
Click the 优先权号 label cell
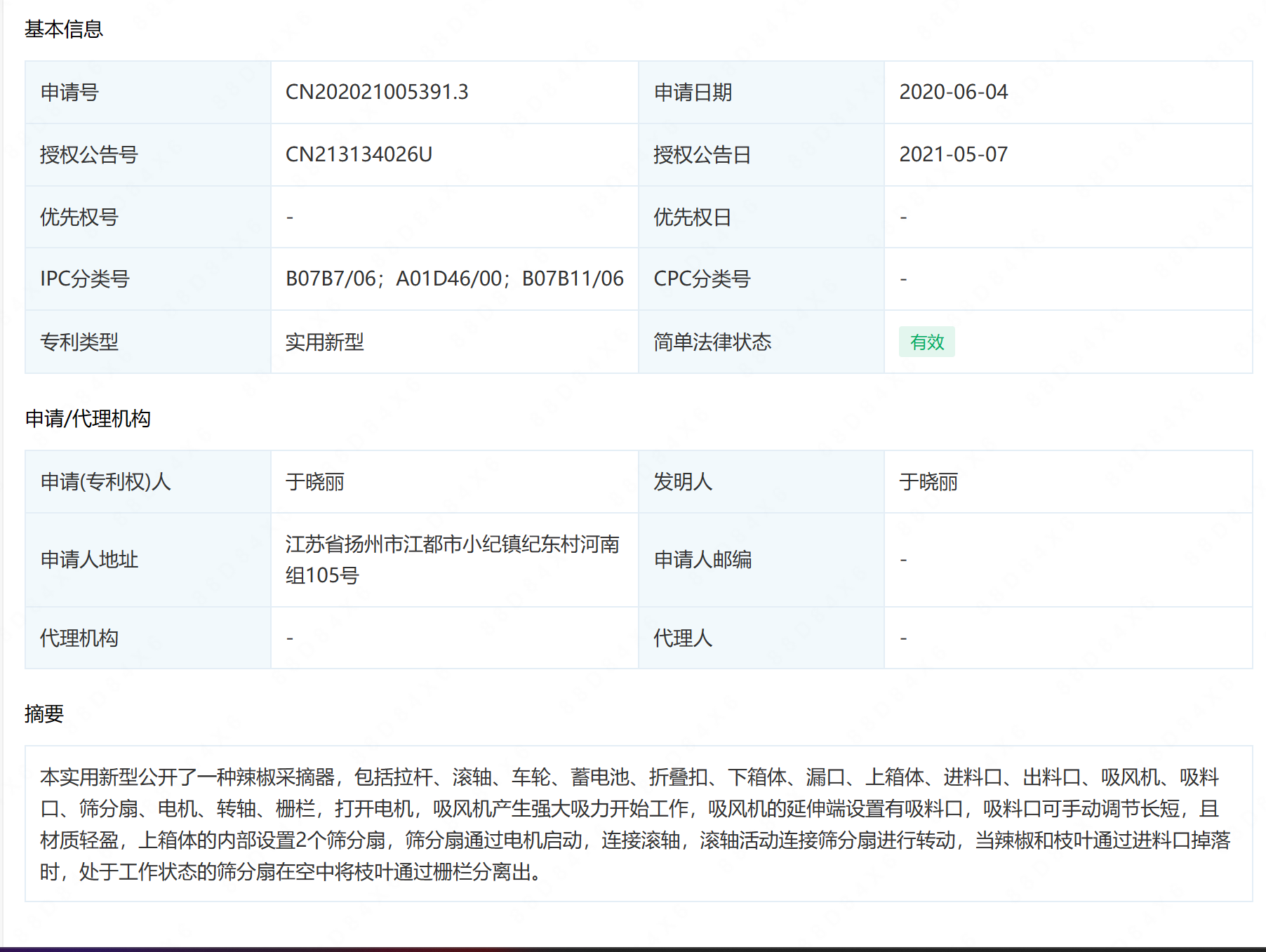click(148, 217)
